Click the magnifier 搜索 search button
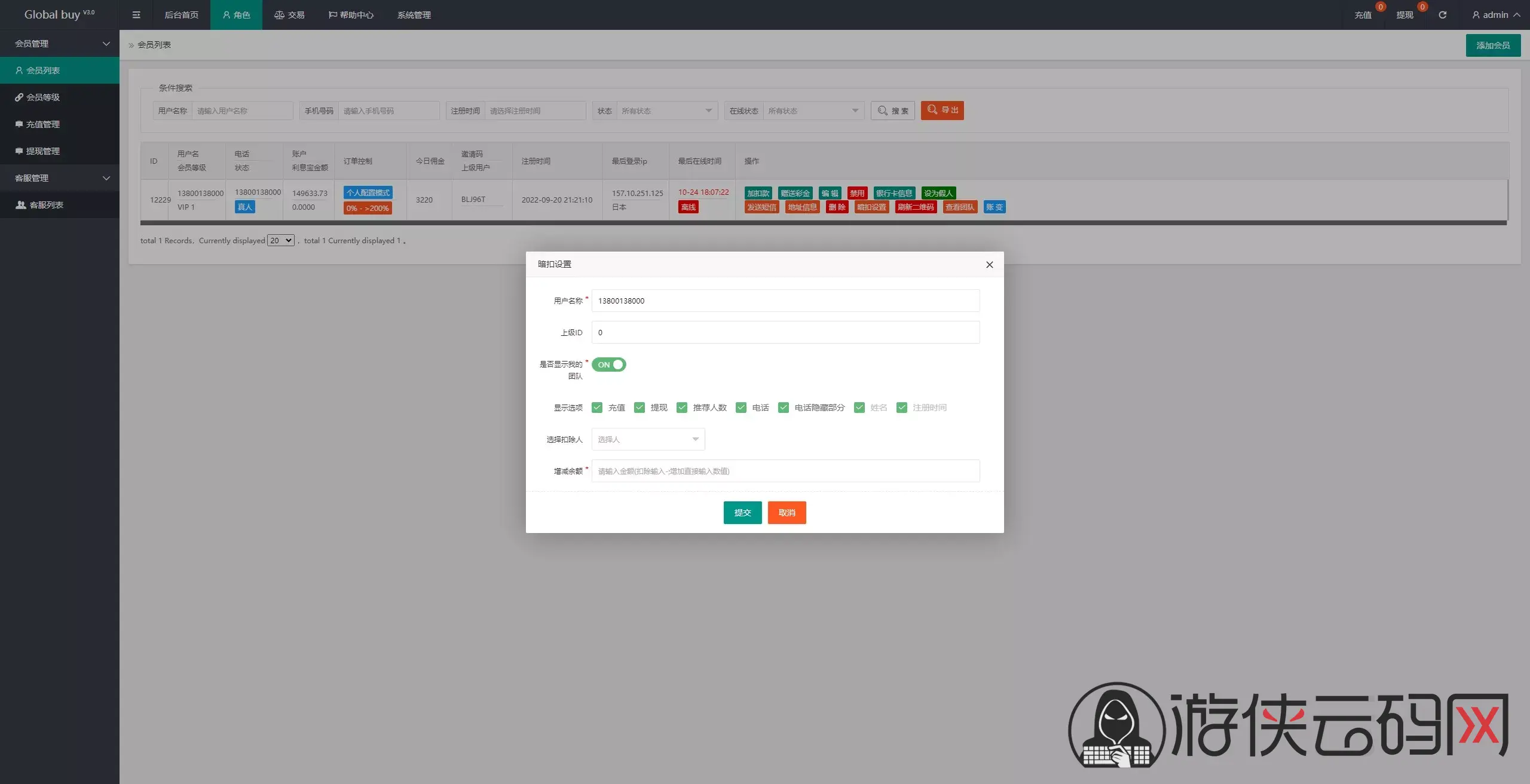1530x784 pixels. coord(893,111)
